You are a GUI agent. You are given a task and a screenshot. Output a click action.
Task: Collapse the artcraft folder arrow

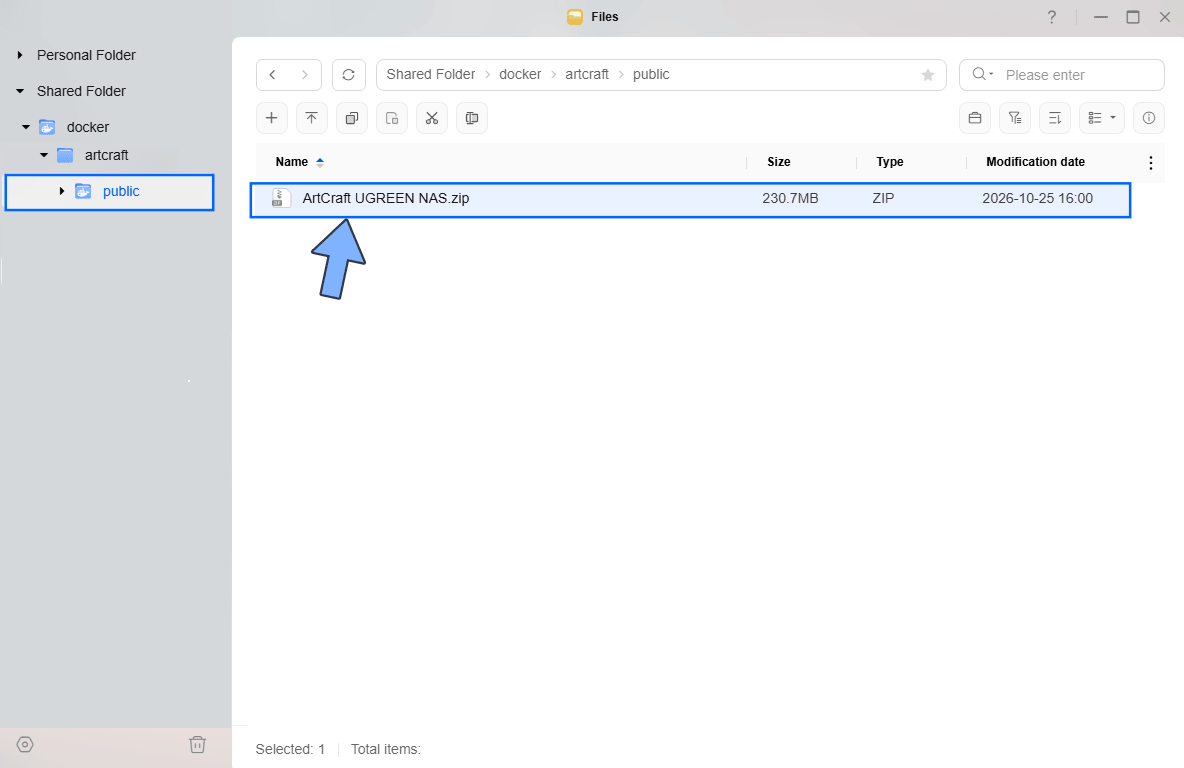pos(44,155)
